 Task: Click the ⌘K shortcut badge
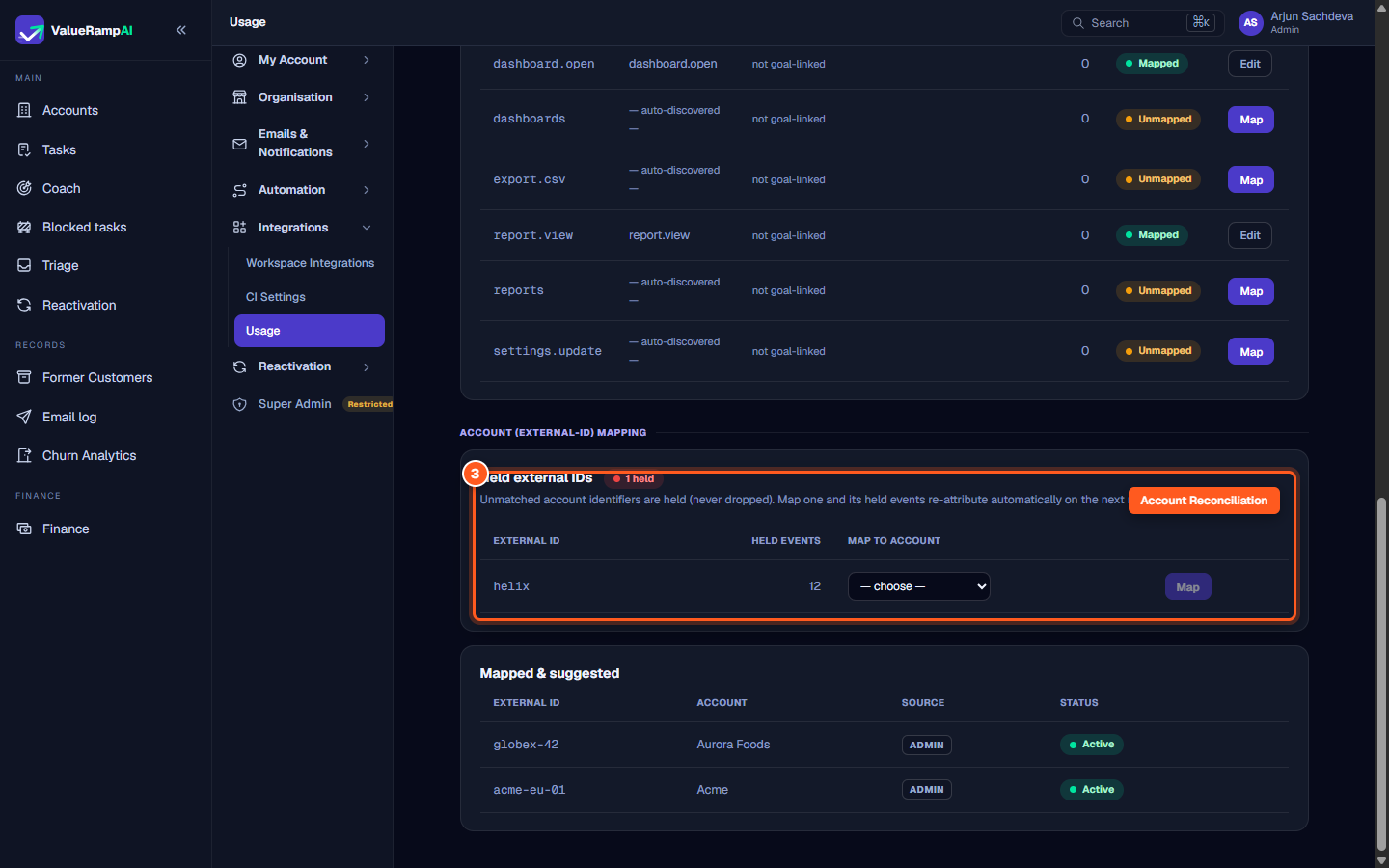pyautogui.click(x=1201, y=22)
